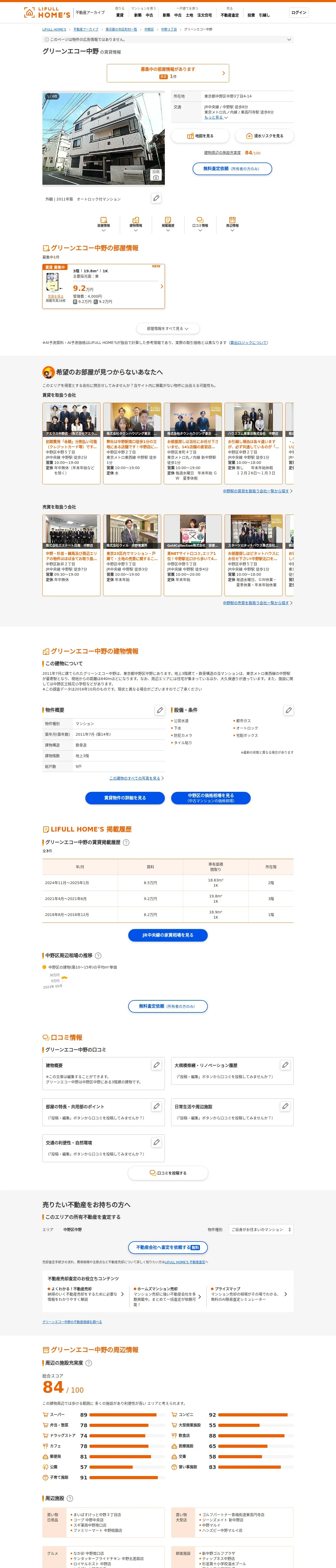The height and width of the screenshot is (1568, 336).
Task: Click 無料査定依頼 button near the map button
Action: click(232, 169)
